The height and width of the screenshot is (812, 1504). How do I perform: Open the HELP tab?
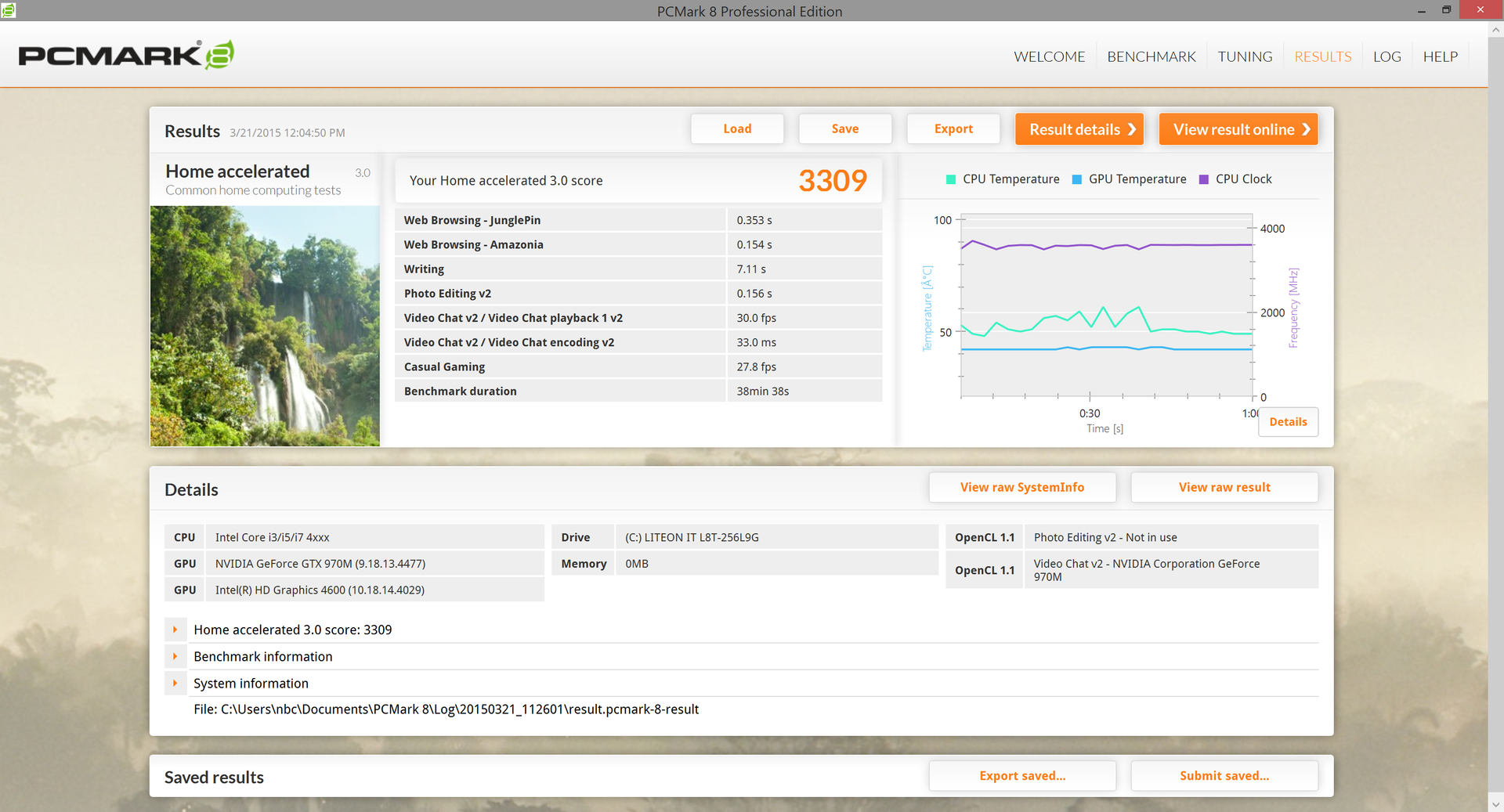(x=1440, y=56)
